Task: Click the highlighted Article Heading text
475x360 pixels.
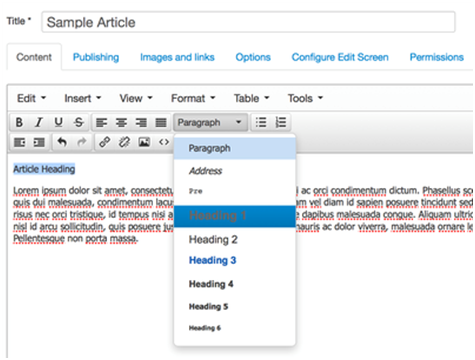Action: coord(44,169)
